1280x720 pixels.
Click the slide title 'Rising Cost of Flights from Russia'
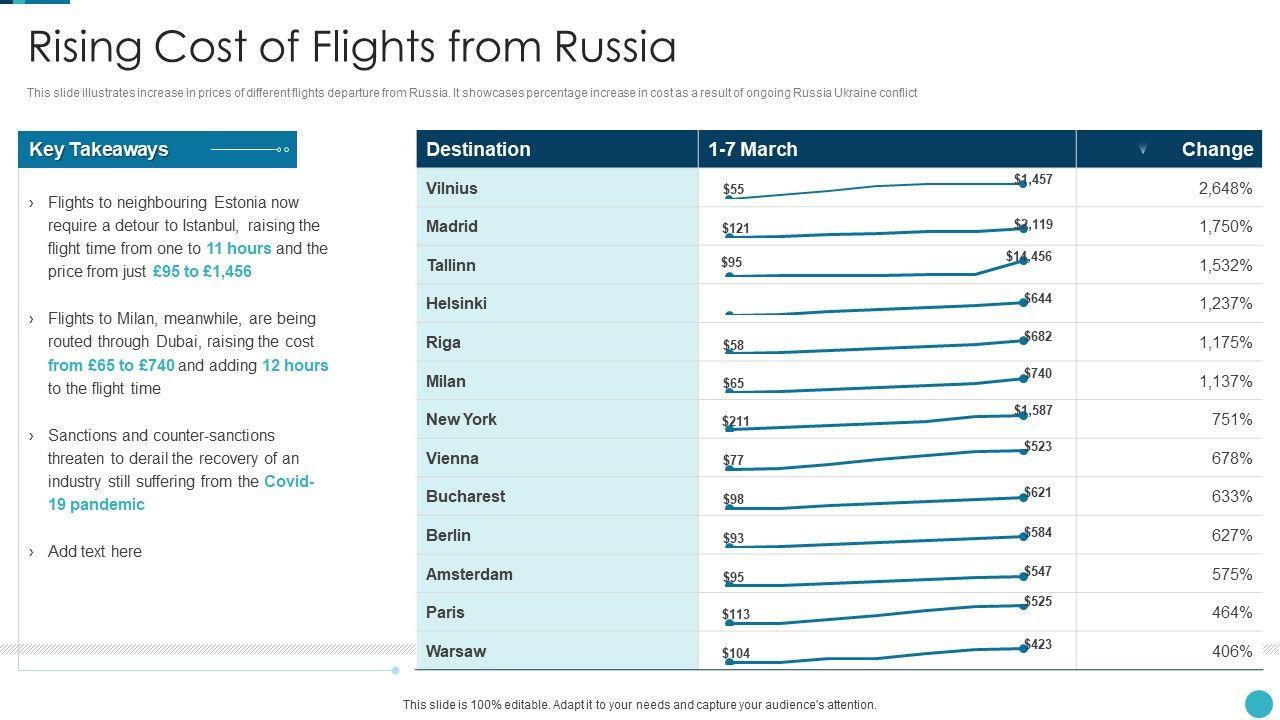(352, 47)
